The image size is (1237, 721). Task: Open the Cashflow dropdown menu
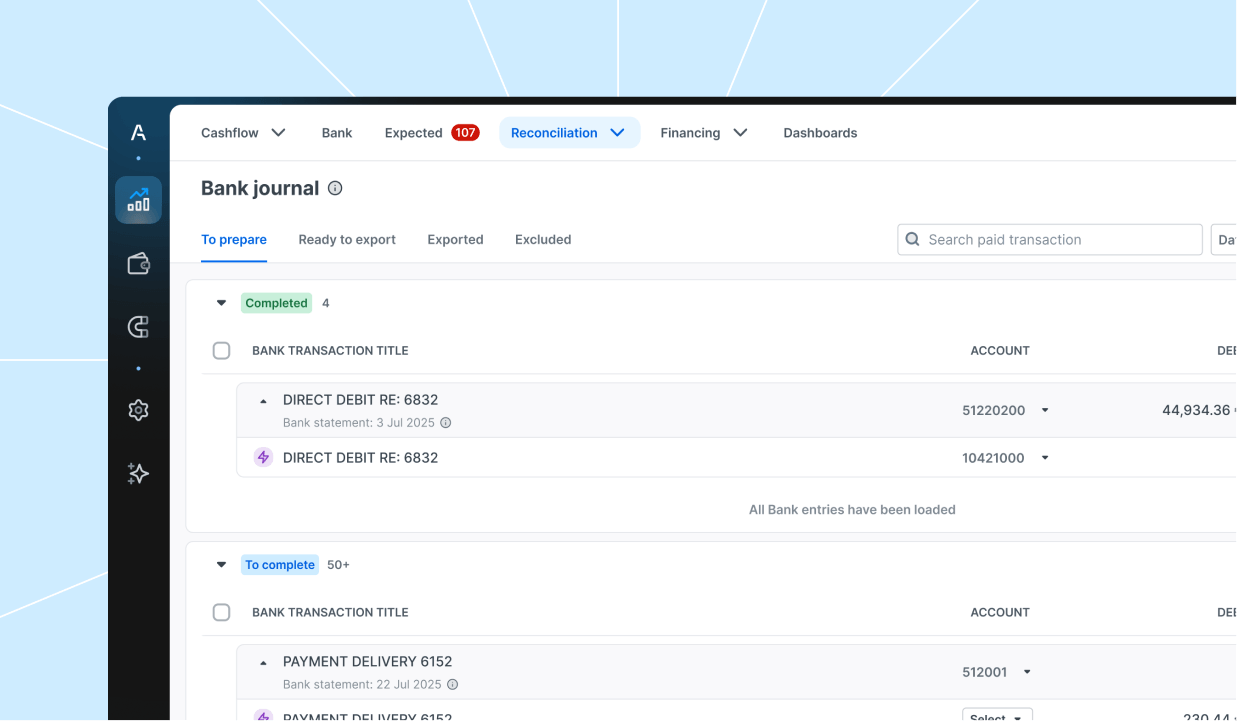[x=244, y=133]
